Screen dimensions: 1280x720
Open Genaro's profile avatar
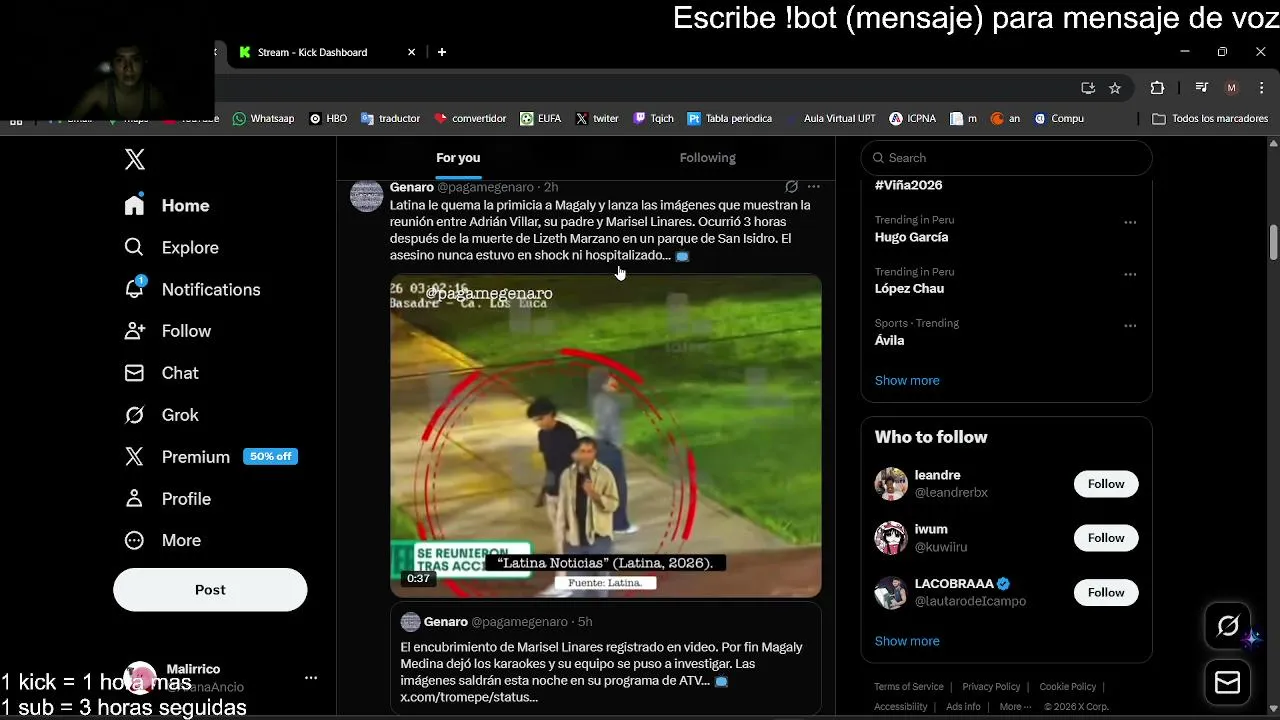point(366,195)
